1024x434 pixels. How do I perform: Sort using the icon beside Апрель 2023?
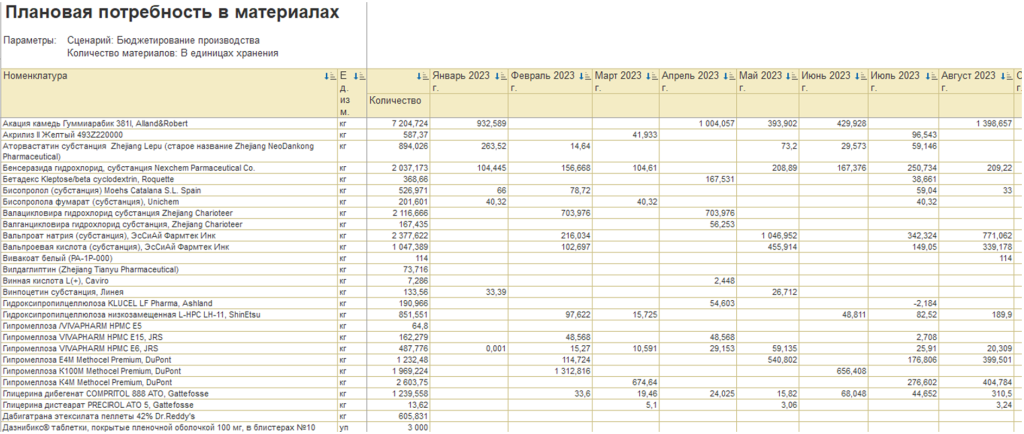[x=729, y=76]
